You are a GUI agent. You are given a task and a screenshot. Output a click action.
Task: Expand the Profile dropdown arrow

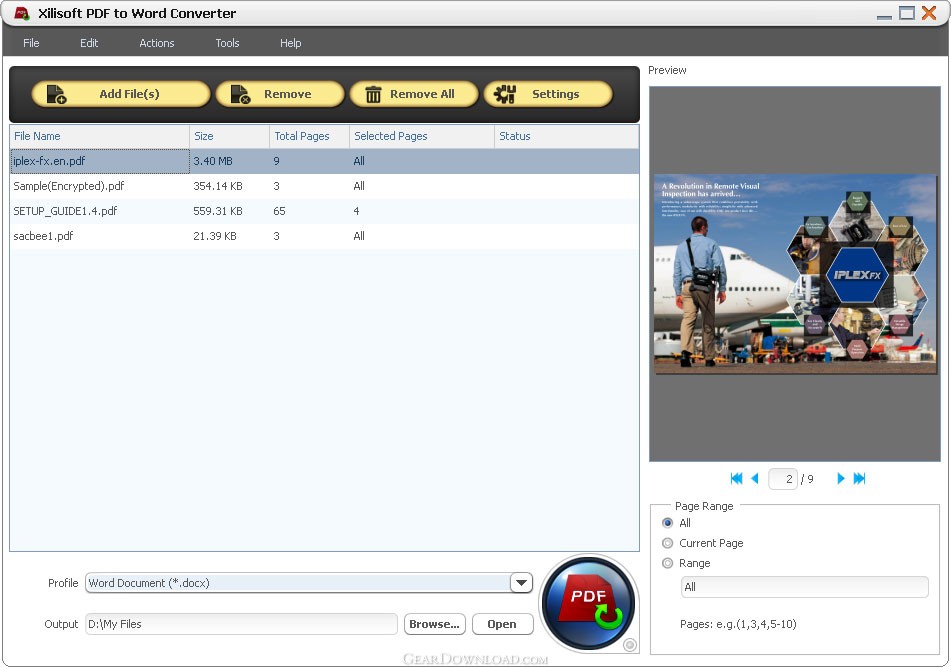pyautogui.click(x=521, y=583)
